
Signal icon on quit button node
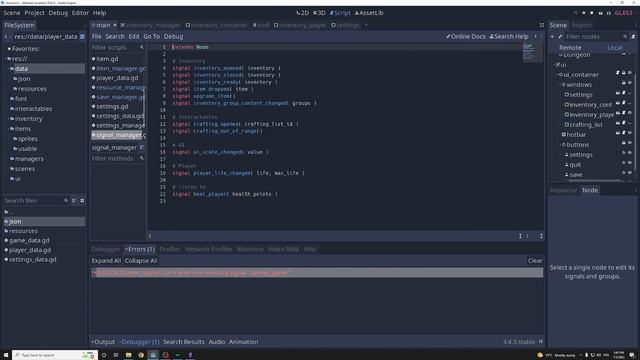click(x=623, y=163)
